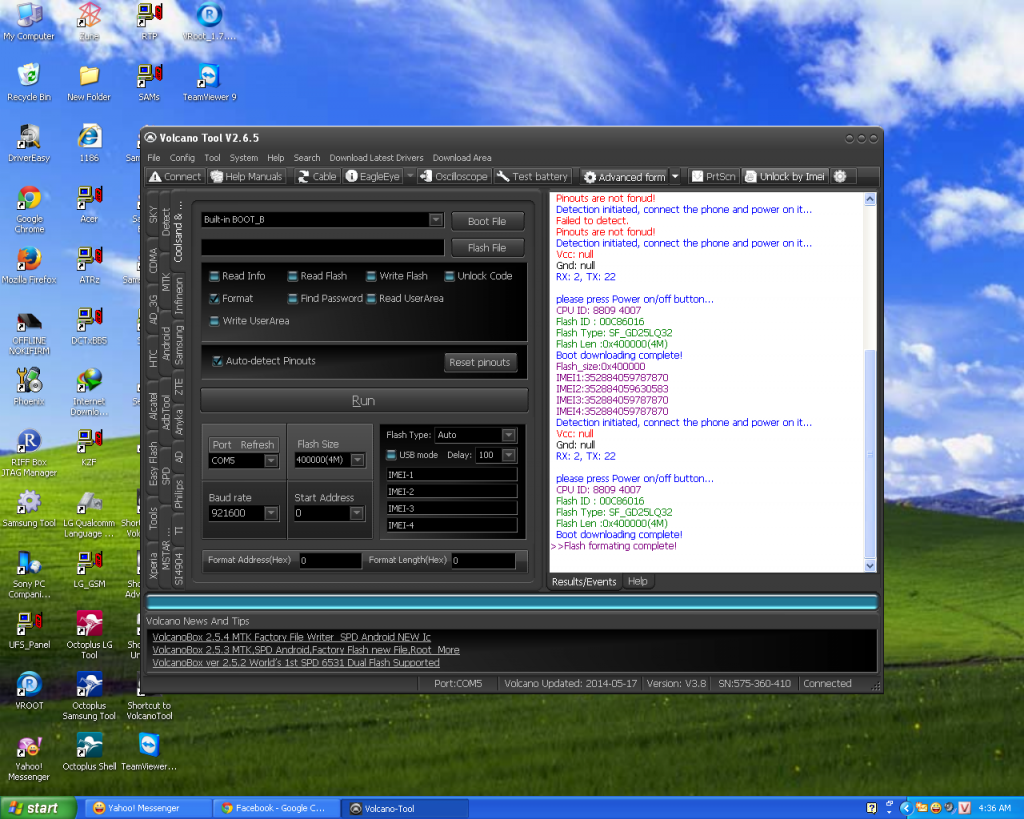Image resolution: width=1024 pixels, height=819 pixels.
Task: Click the Cable toolbar icon
Action: (x=317, y=176)
